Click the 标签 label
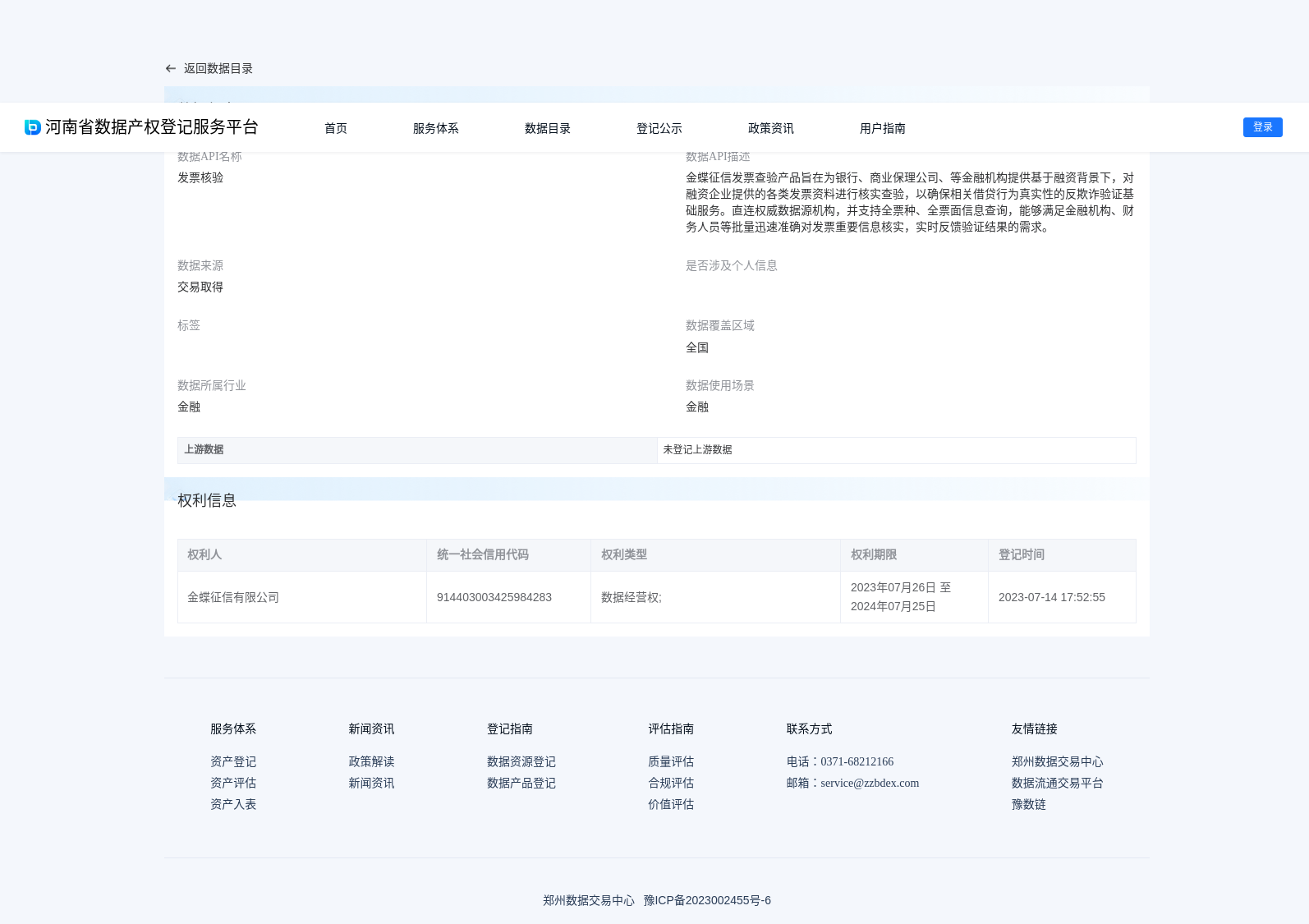Screen dimensions: 1309x924 189,326
